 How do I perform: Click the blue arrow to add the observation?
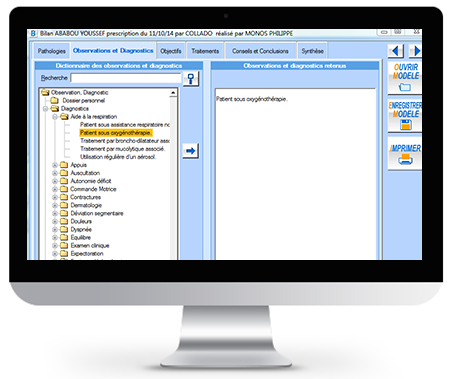(190, 151)
